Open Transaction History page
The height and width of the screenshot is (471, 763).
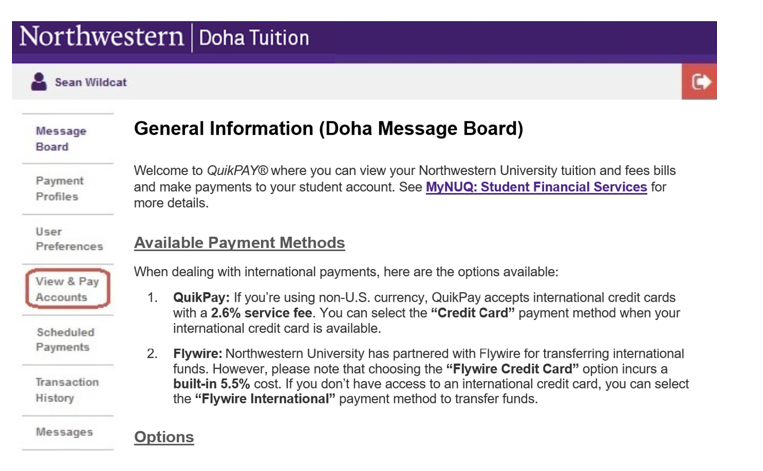tap(67, 390)
